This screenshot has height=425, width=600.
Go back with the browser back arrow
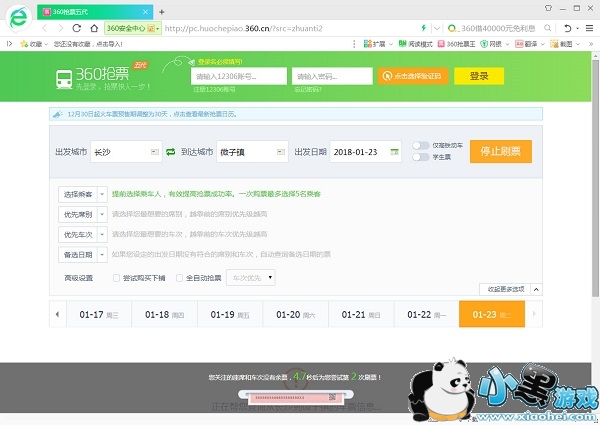(44, 28)
